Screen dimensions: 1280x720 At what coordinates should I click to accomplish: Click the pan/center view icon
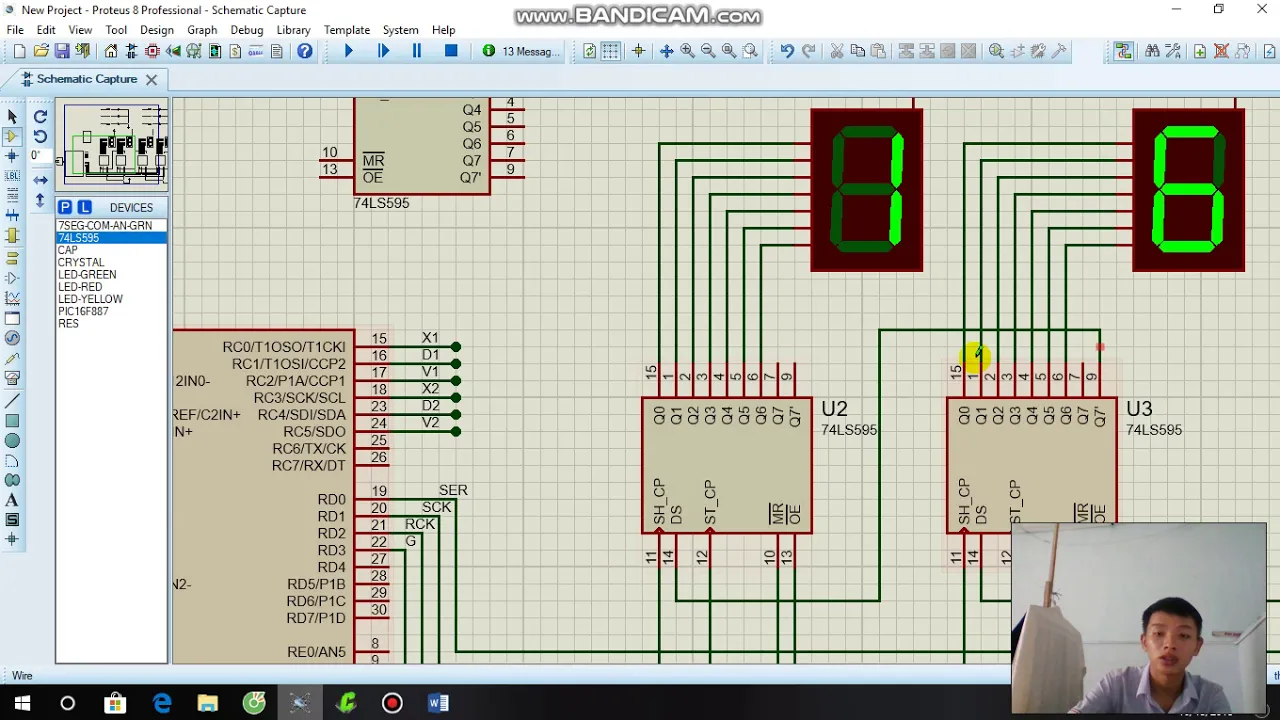[x=666, y=51]
